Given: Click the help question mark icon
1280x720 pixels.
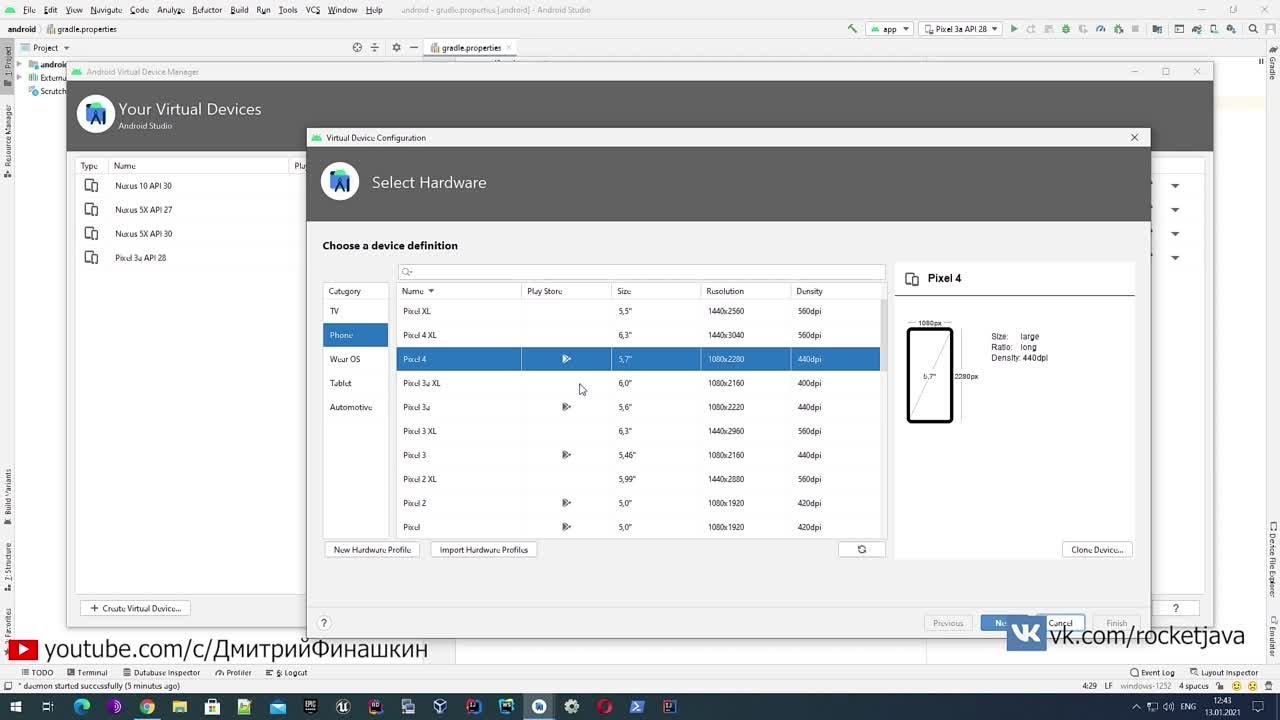Looking at the screenshot, I should (x=323, y=623).
